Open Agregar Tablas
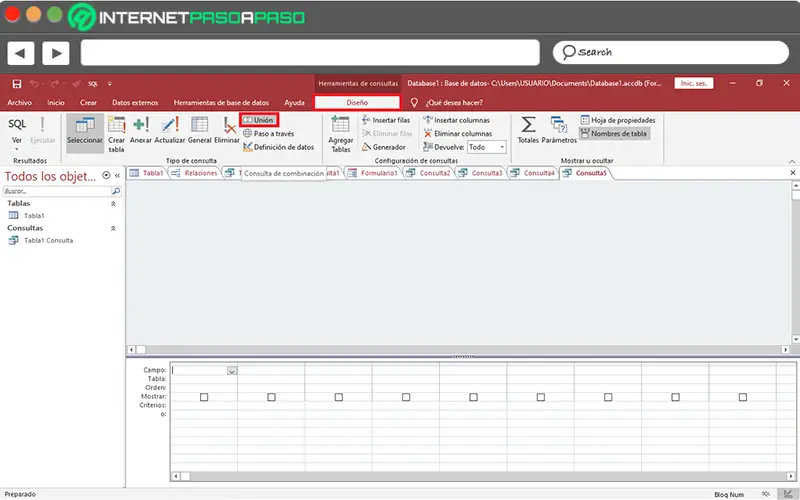 click(341, 134)
